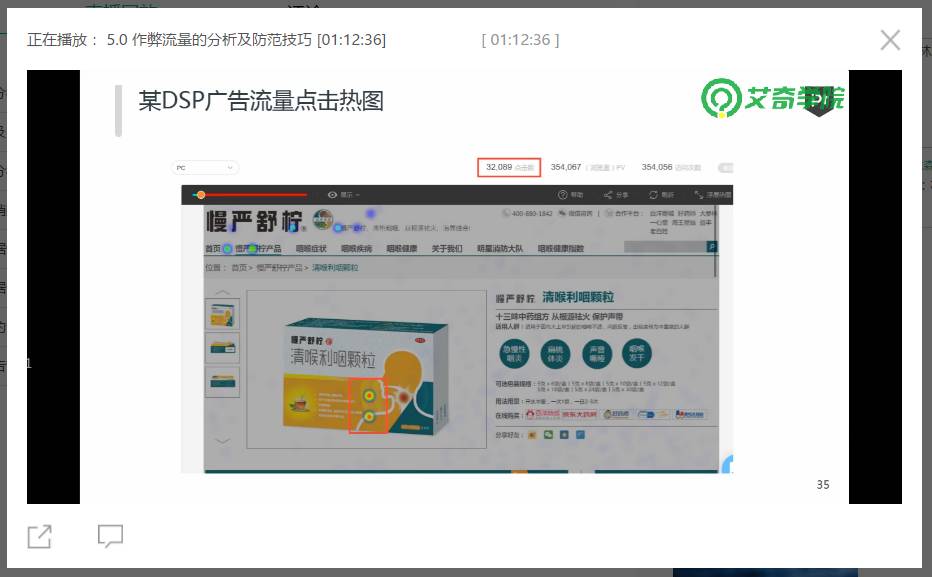This screenshot has height=577, width=932.
Task: Select 咽喉健康指数 in site navigation
Action: [561, 248]
